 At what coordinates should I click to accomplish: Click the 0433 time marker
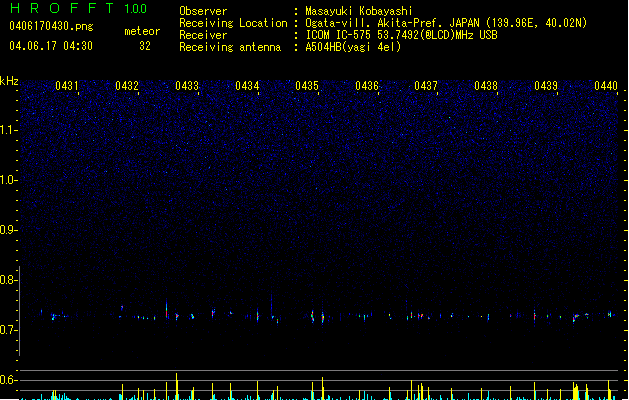187,86
